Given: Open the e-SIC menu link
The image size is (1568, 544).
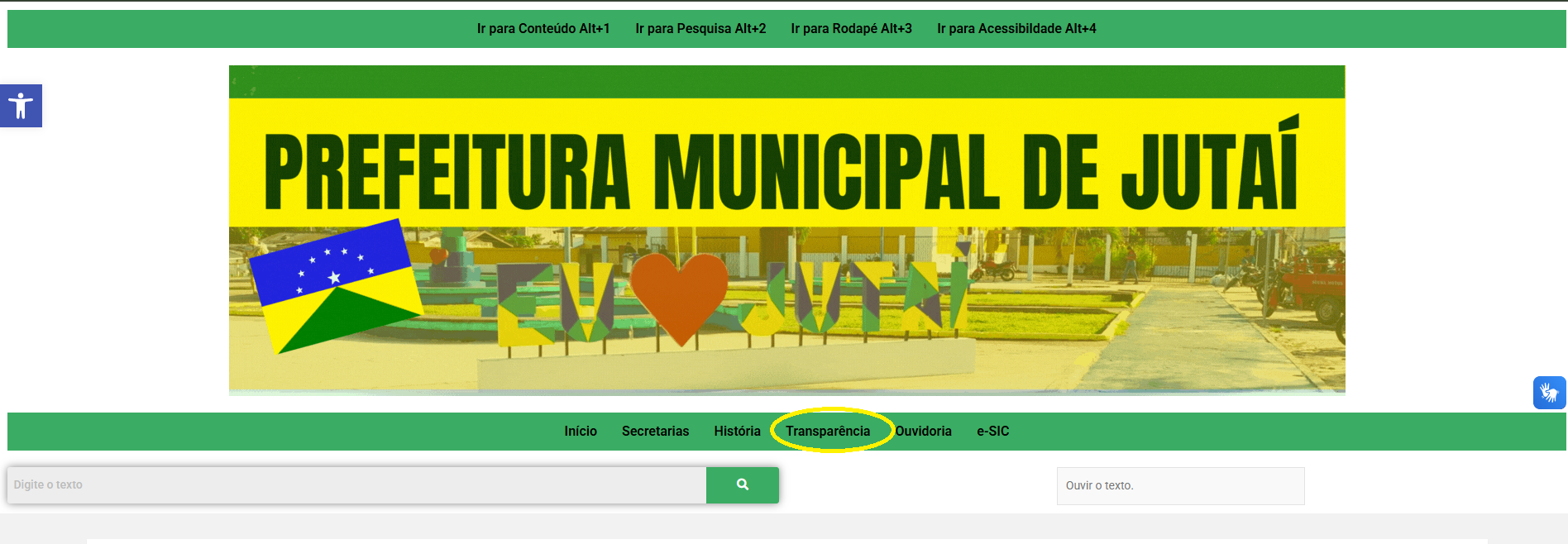Looking at the screenshot, I should tap(992, 431).
